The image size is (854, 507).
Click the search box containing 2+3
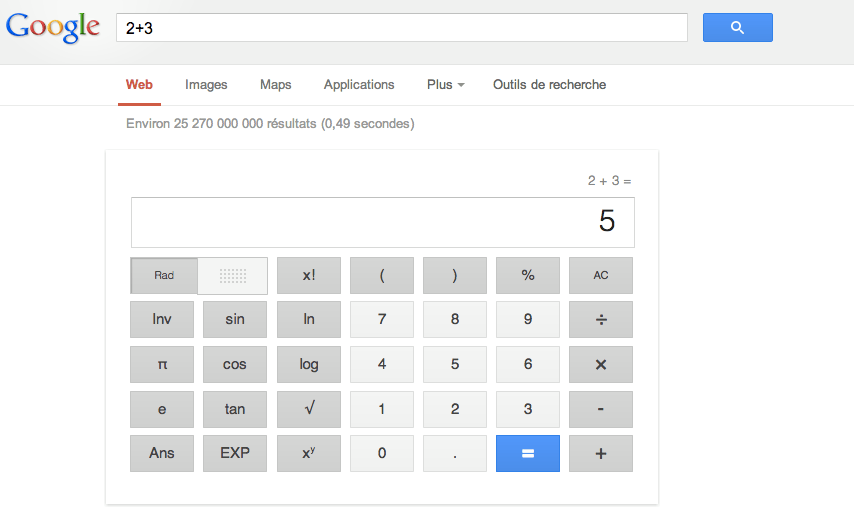point(401,28)
